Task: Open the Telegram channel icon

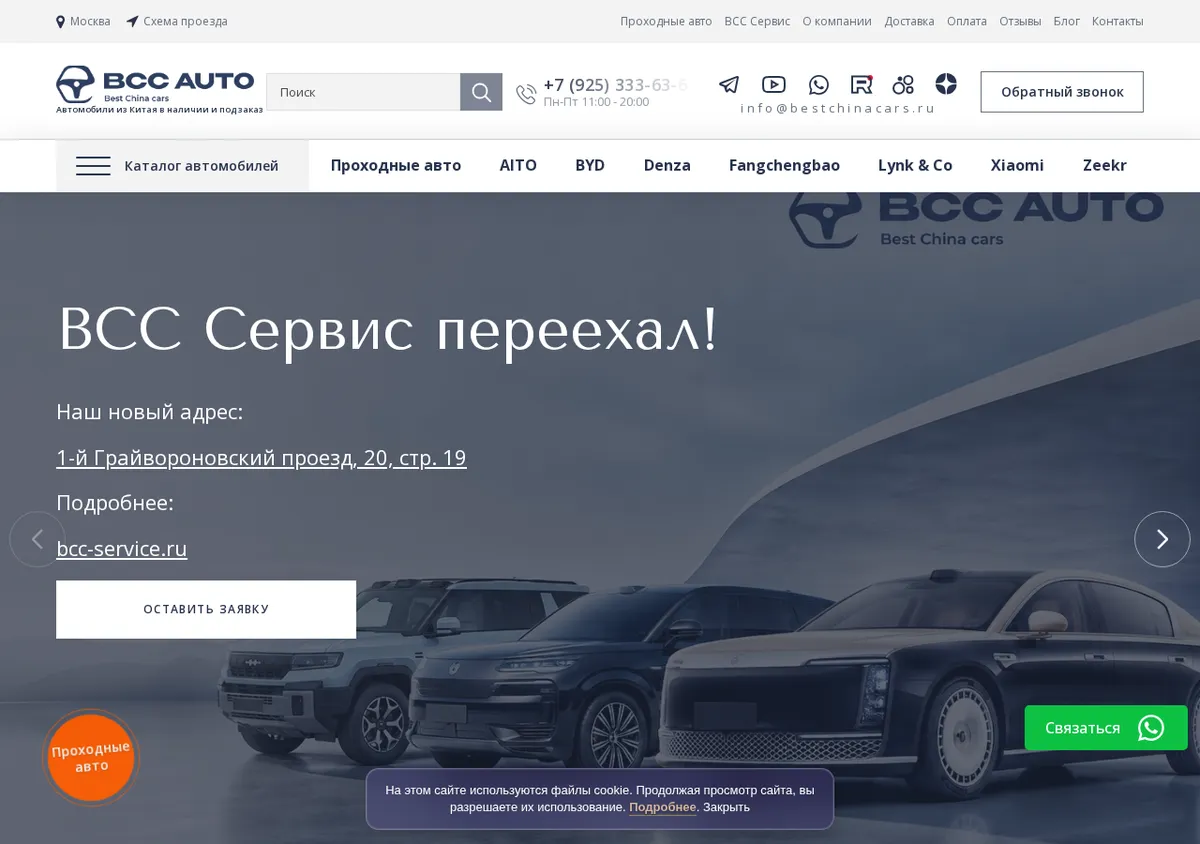Action: click(x=729, y=85)
